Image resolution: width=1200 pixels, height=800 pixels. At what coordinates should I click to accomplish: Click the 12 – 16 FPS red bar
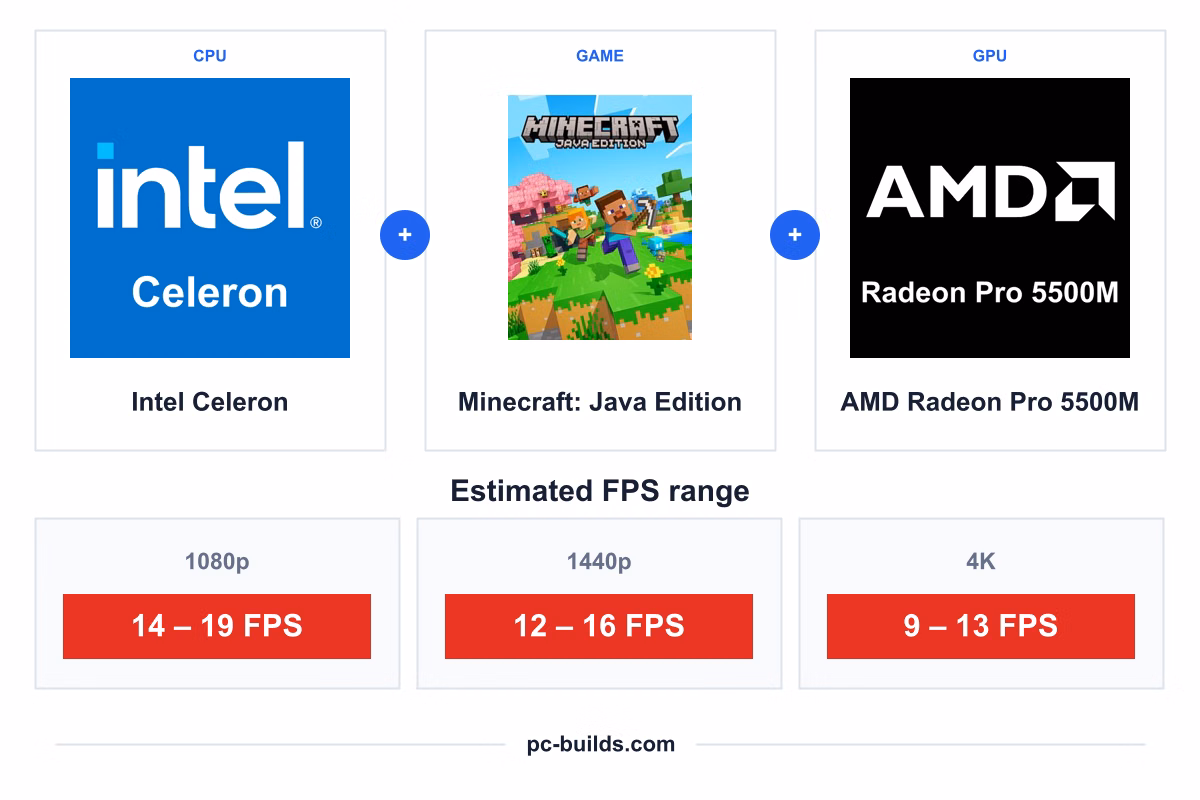(599, 626)
